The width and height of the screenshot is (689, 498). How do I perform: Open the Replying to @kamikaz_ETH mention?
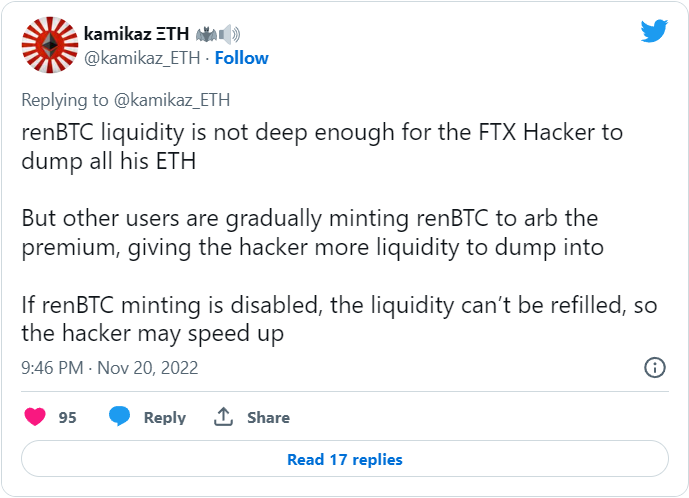tap(172, 100)
